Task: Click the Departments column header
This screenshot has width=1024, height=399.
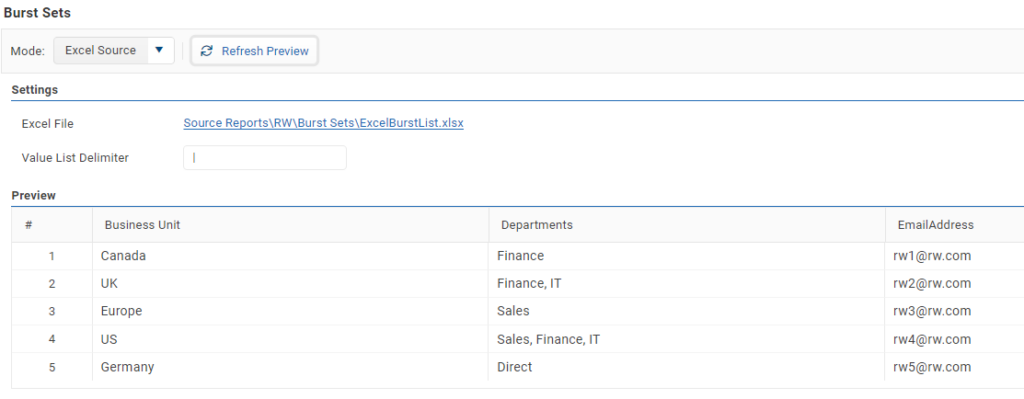Action: [687, 225]
